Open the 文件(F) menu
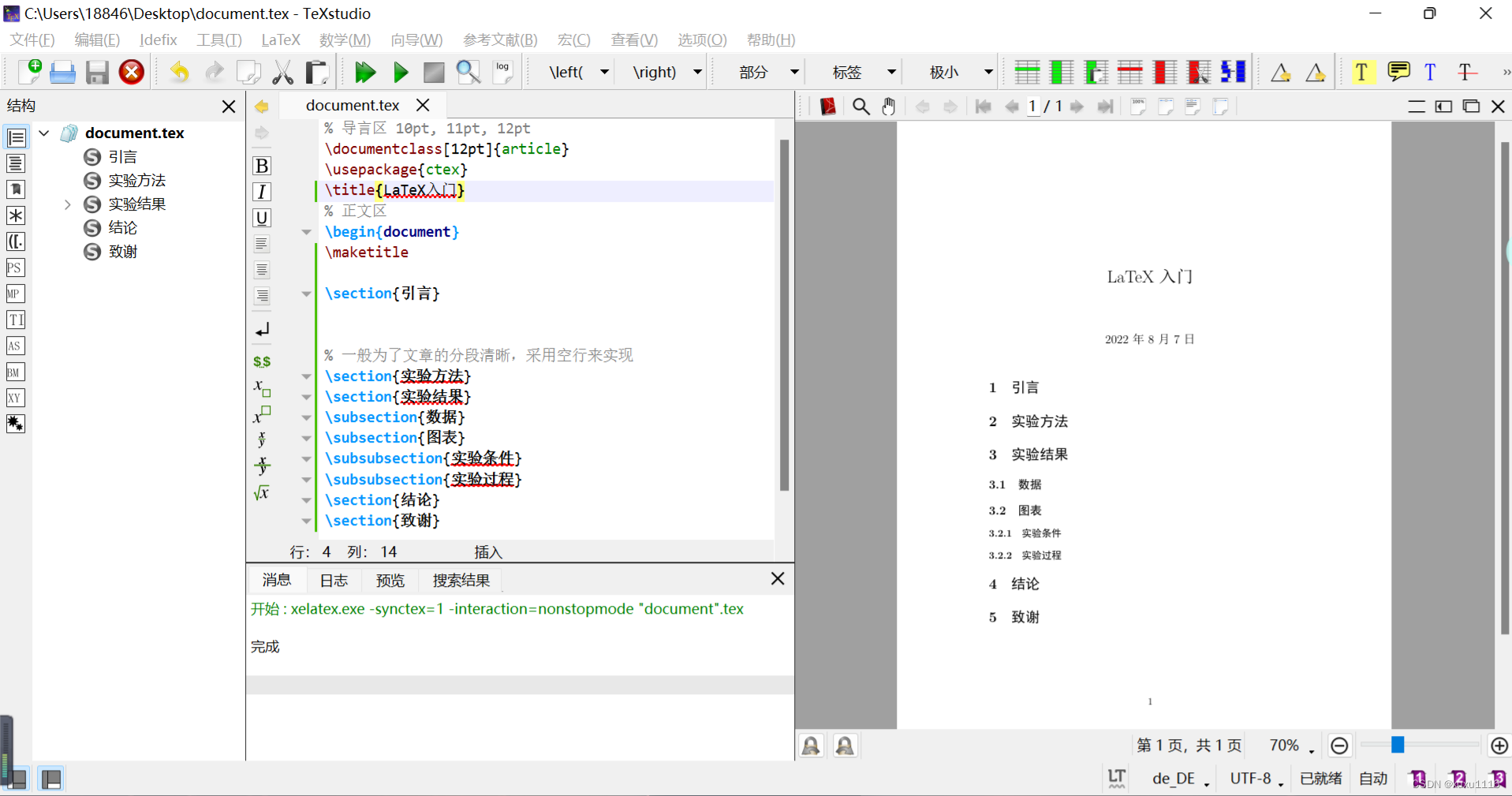1512x796 pixels. [x=32, y=39]
